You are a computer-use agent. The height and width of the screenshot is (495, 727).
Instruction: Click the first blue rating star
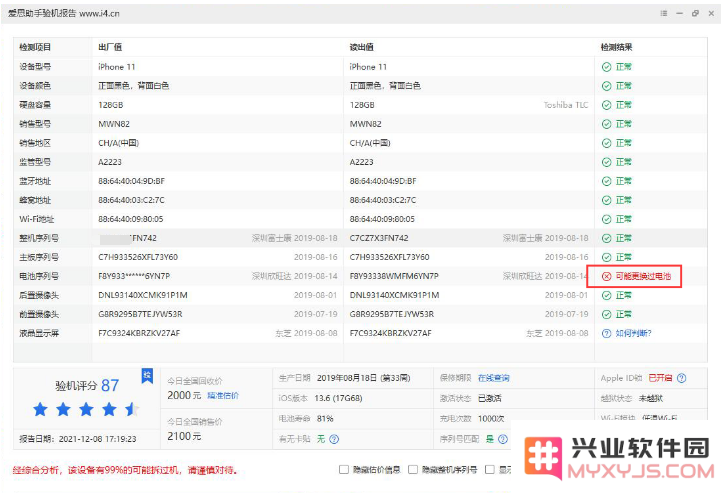(40, 409)
